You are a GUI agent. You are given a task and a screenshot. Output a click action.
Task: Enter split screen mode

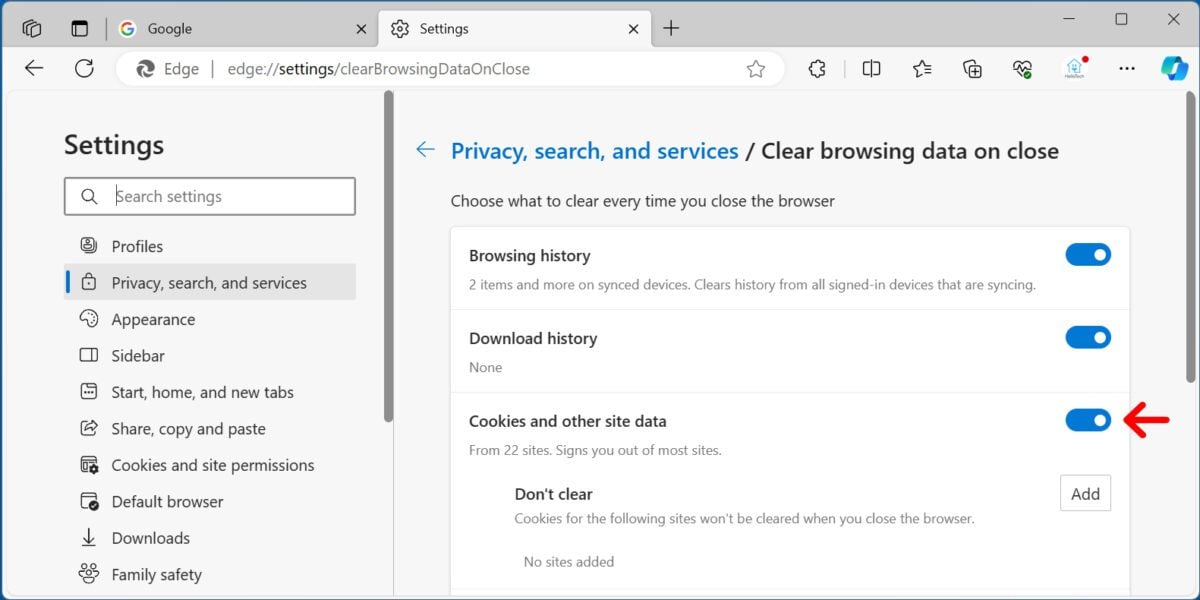tap(870, 68)
